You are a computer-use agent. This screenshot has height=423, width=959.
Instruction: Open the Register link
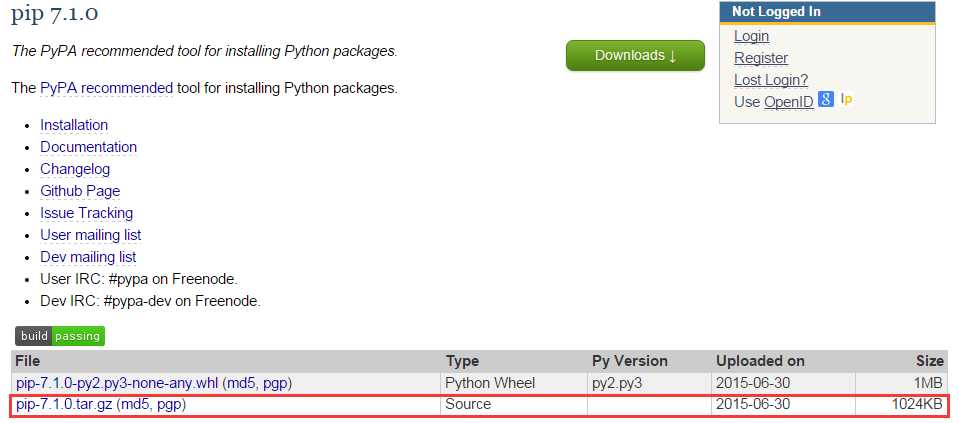point(761,58)
